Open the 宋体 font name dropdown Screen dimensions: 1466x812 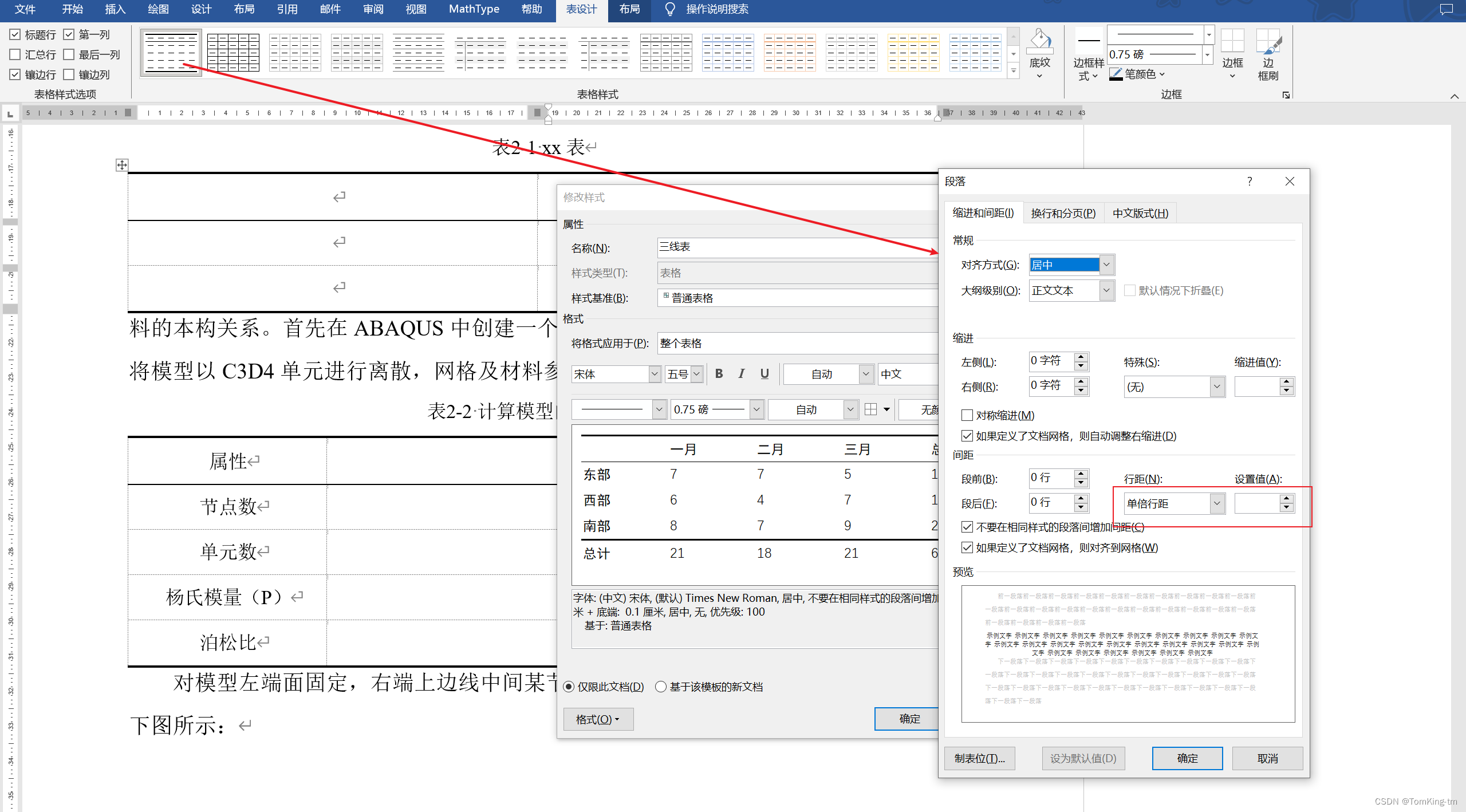655,374
